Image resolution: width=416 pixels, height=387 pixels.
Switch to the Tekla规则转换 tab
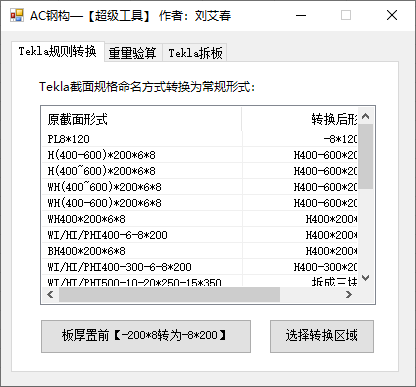pyautogui.click(x=58, y=52)
